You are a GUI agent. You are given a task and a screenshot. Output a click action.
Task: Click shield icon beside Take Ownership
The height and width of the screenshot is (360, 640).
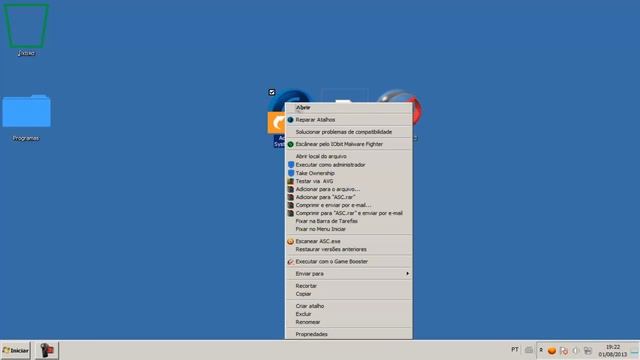[x=291, y=173]
